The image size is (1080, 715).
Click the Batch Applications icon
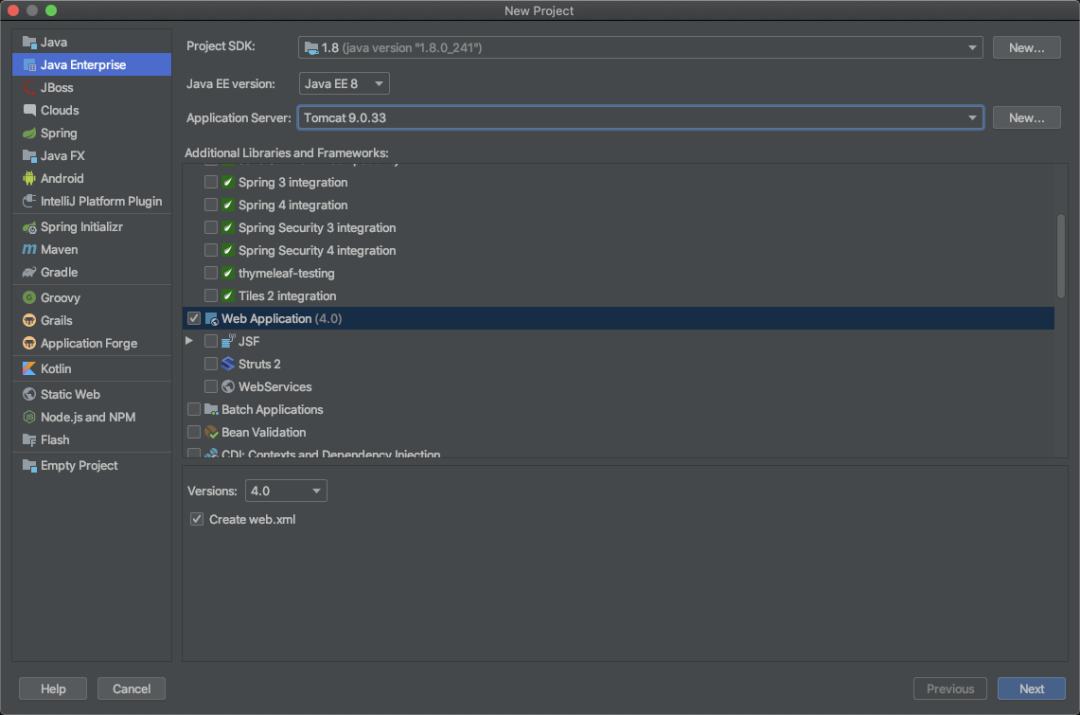tap(211, 409)
